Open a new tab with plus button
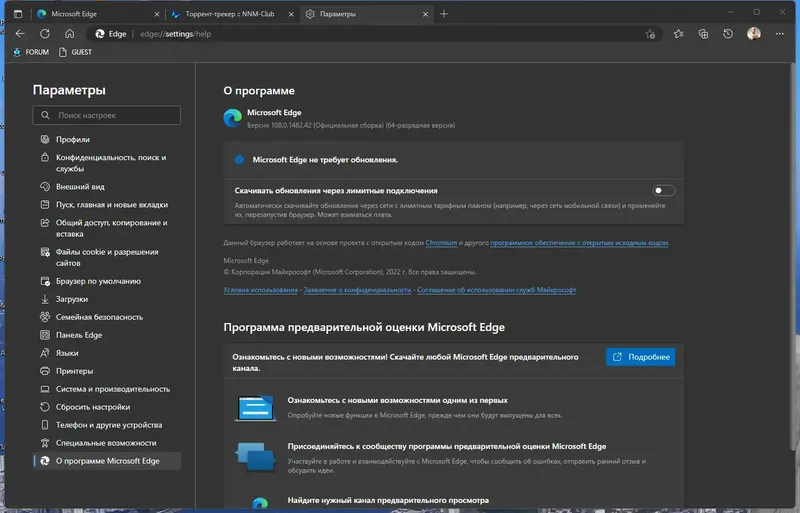800x513 pixels. pyautogui.click(x=444, y=14)
